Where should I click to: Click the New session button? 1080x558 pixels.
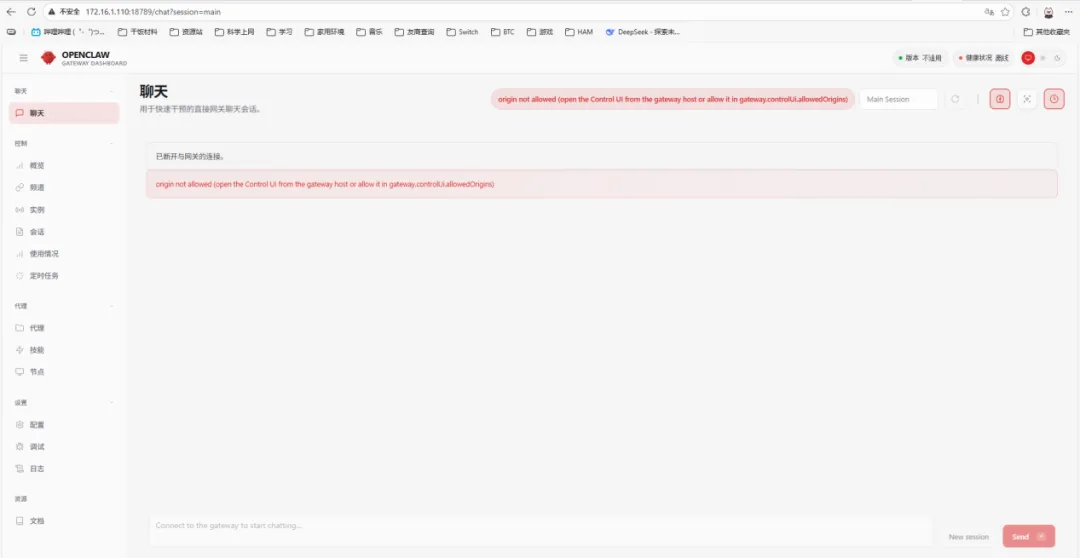tap(968, 537)
